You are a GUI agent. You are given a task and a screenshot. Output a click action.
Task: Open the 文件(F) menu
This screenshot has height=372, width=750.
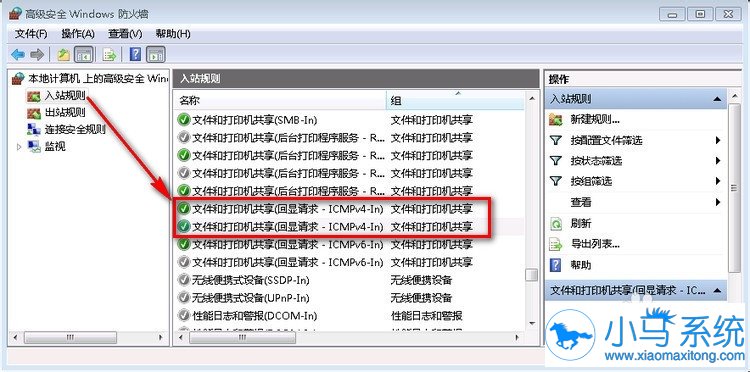(x=31, y=34)
